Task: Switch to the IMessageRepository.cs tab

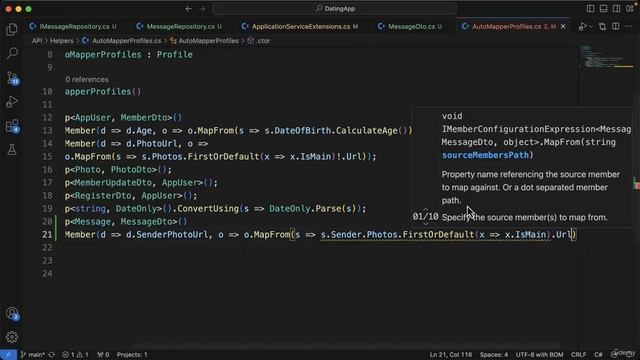Action: 74,27
